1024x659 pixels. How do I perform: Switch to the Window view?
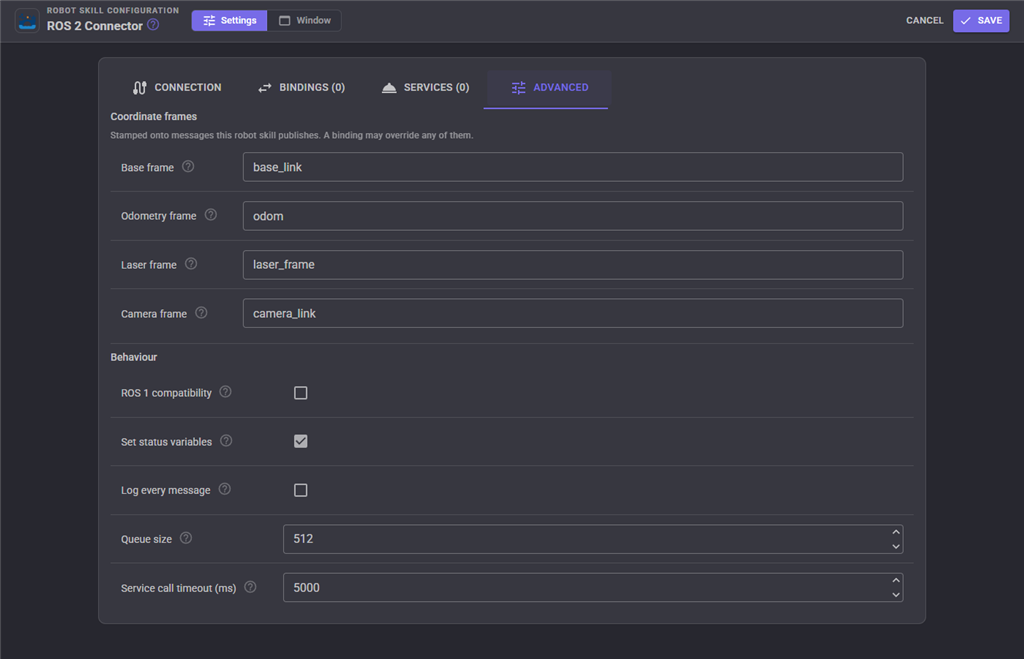304,21
